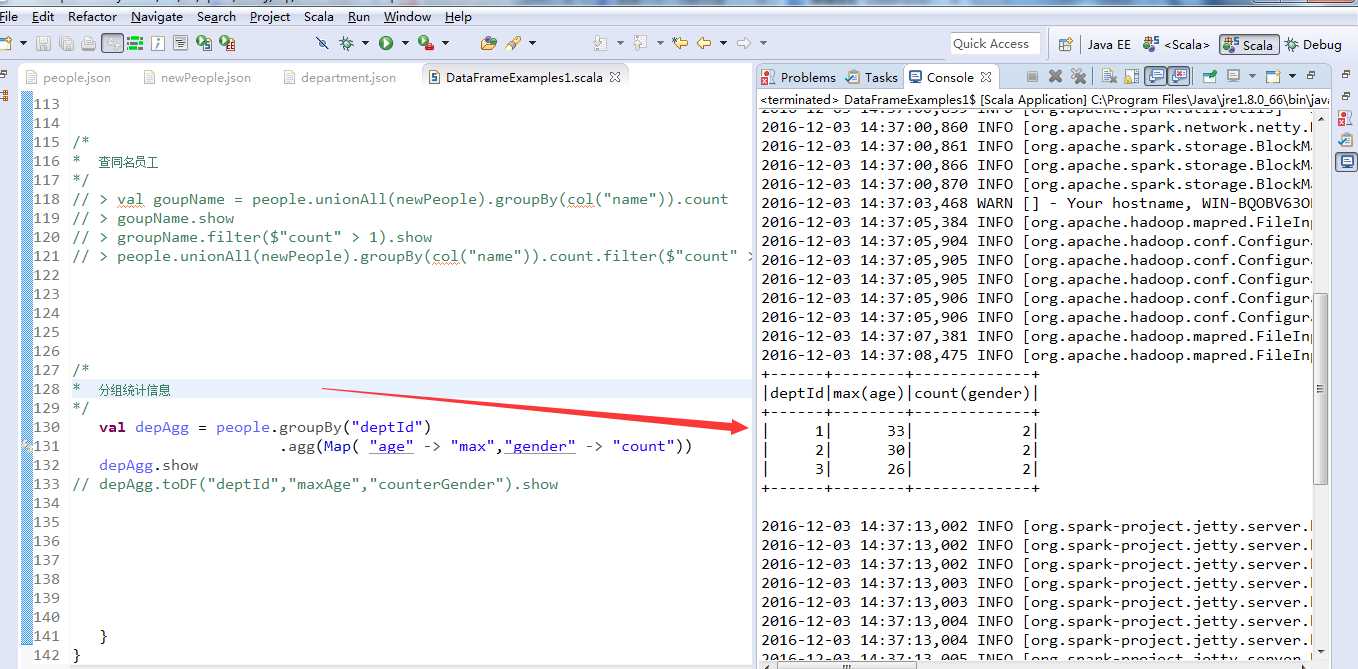Open the Debug configurations dropdown arrow

click(x=365, y=43)
